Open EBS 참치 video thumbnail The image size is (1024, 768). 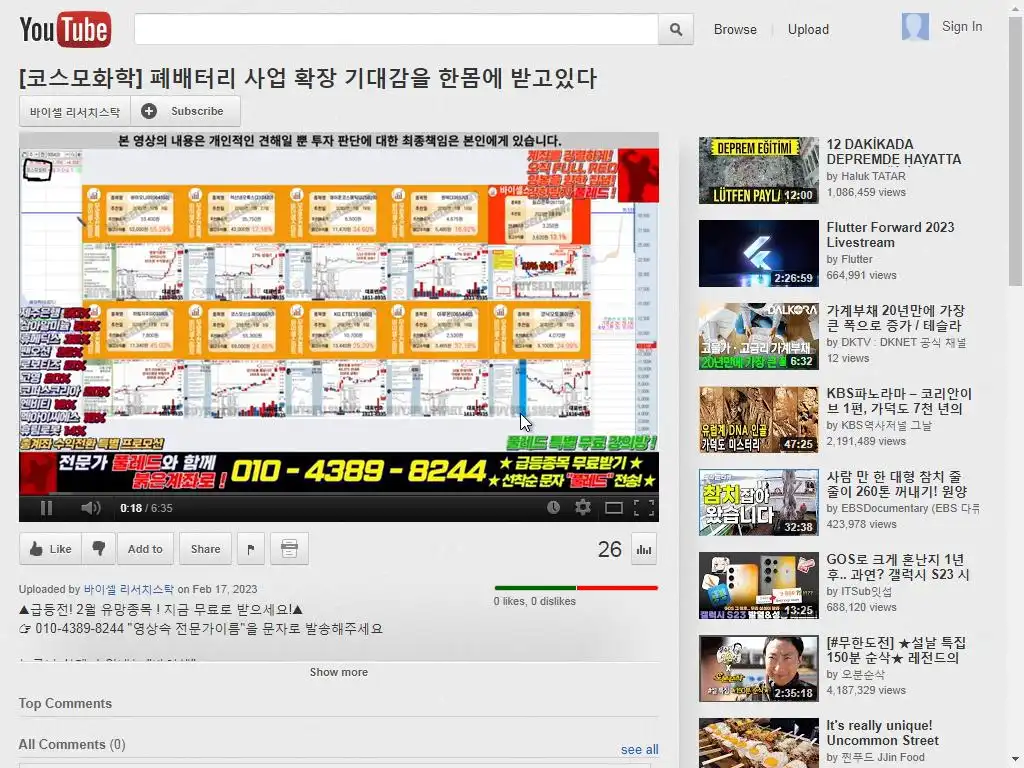(758, 502)
